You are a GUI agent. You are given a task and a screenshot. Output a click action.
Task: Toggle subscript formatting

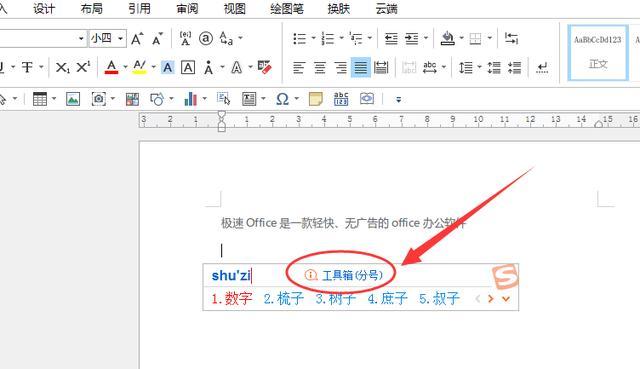(62, 67)
